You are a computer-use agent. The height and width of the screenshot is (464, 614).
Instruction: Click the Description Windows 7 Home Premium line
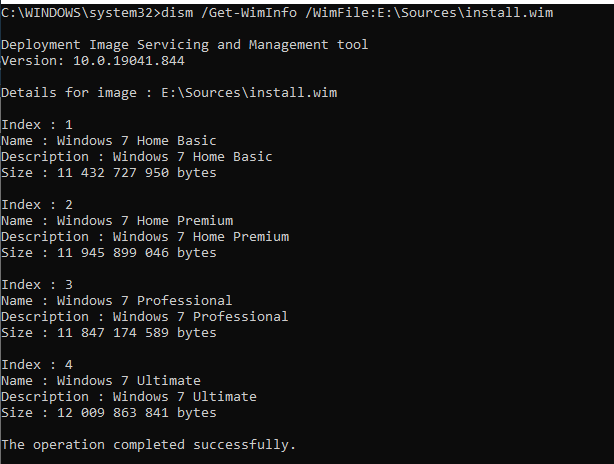pyautogui.click(x=145, y=237)
